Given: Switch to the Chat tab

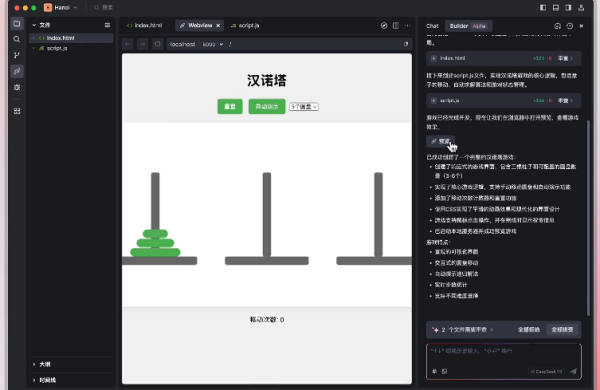Looking at the screenshot, I should point(432,26).
